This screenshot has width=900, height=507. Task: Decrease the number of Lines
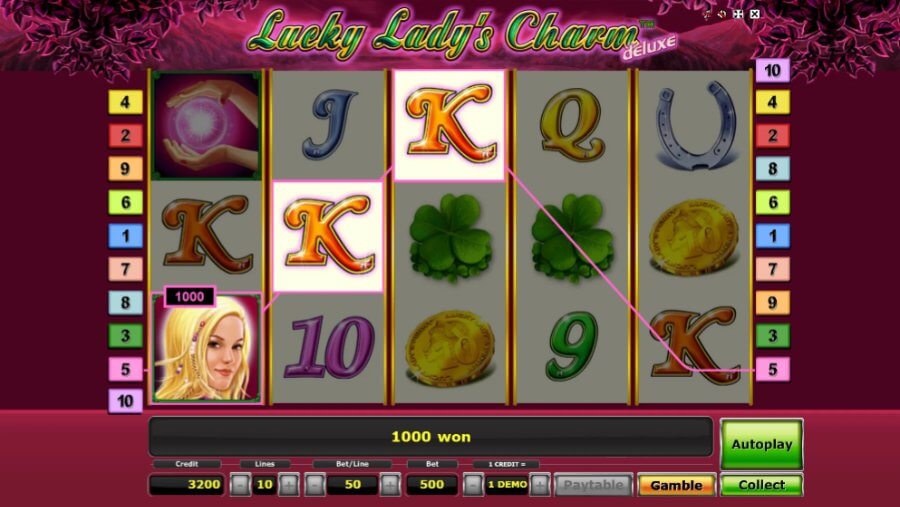tap(240, 485)
